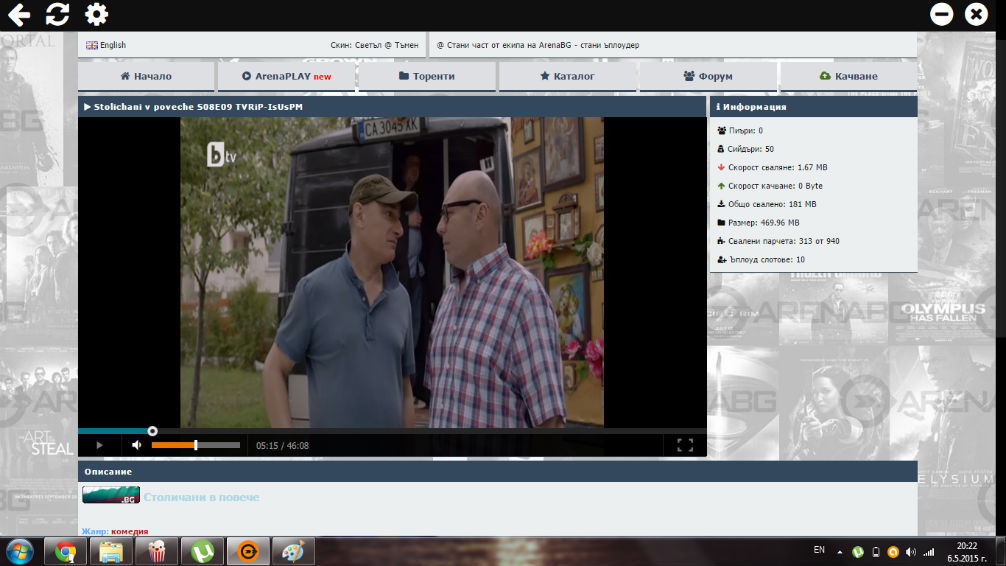Switch language to English
This screenshot has width=1006, height=566.
106,45
